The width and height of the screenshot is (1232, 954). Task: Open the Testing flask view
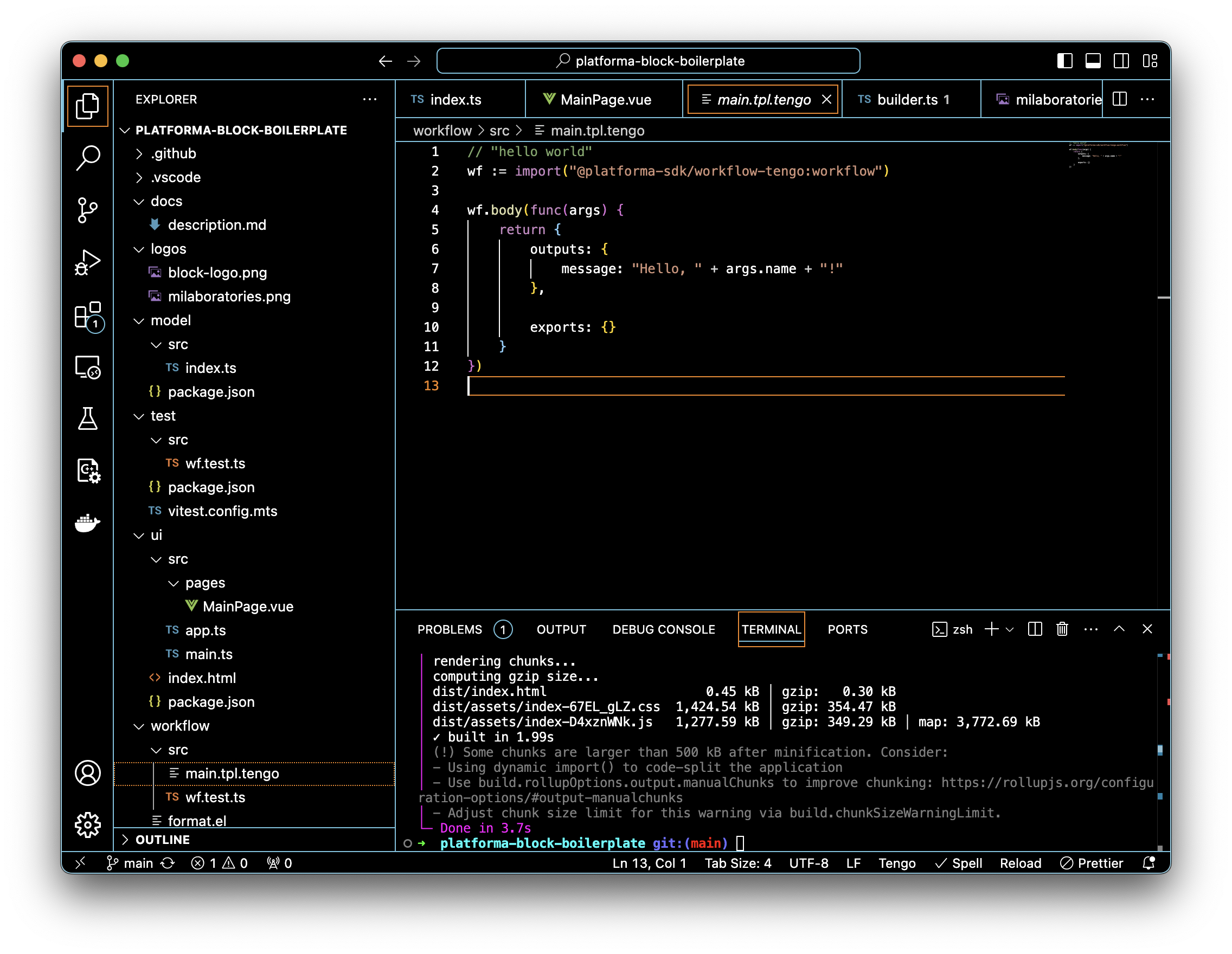[87, 419]
